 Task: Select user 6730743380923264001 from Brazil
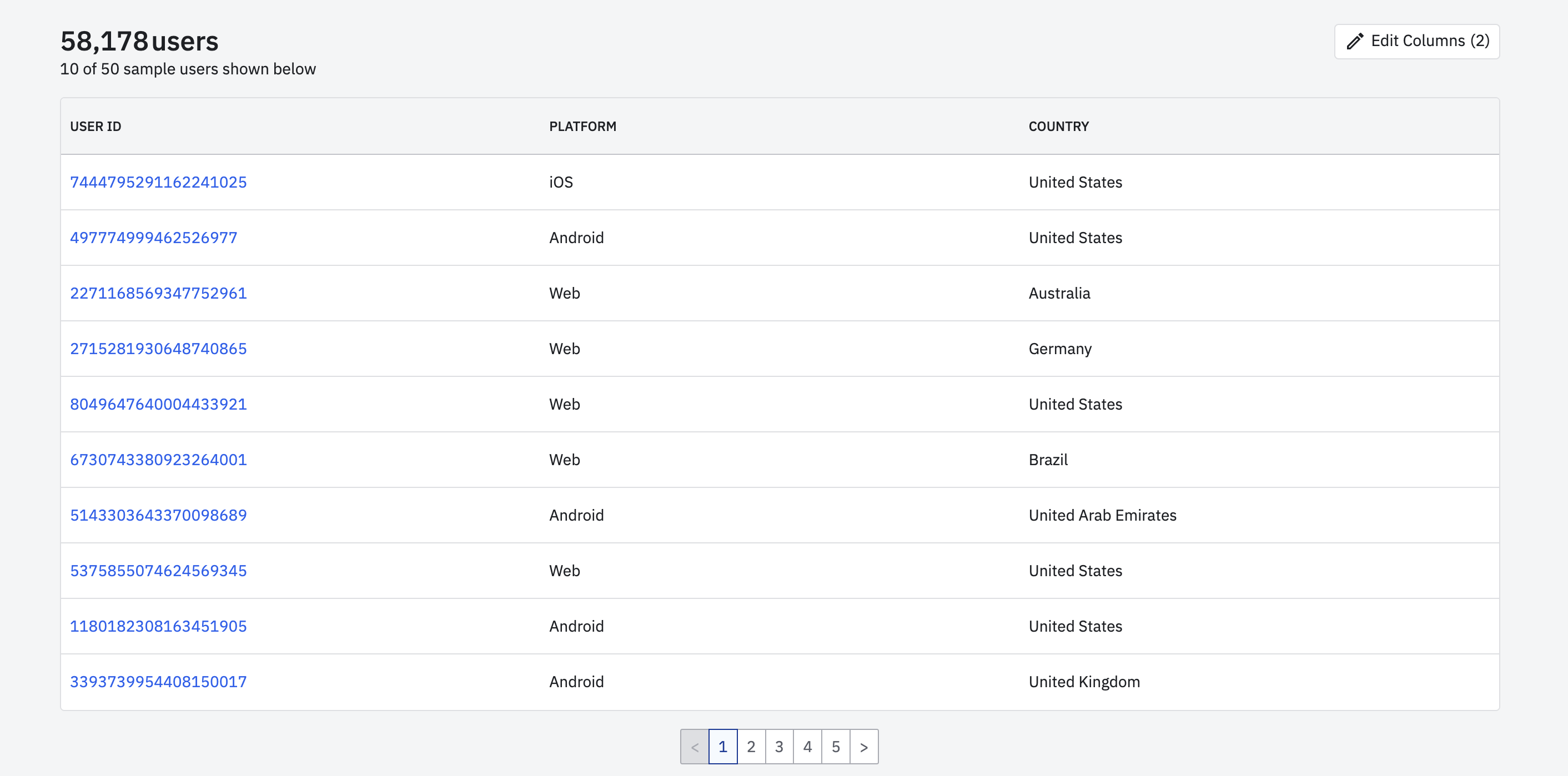[x=158, y=460]
